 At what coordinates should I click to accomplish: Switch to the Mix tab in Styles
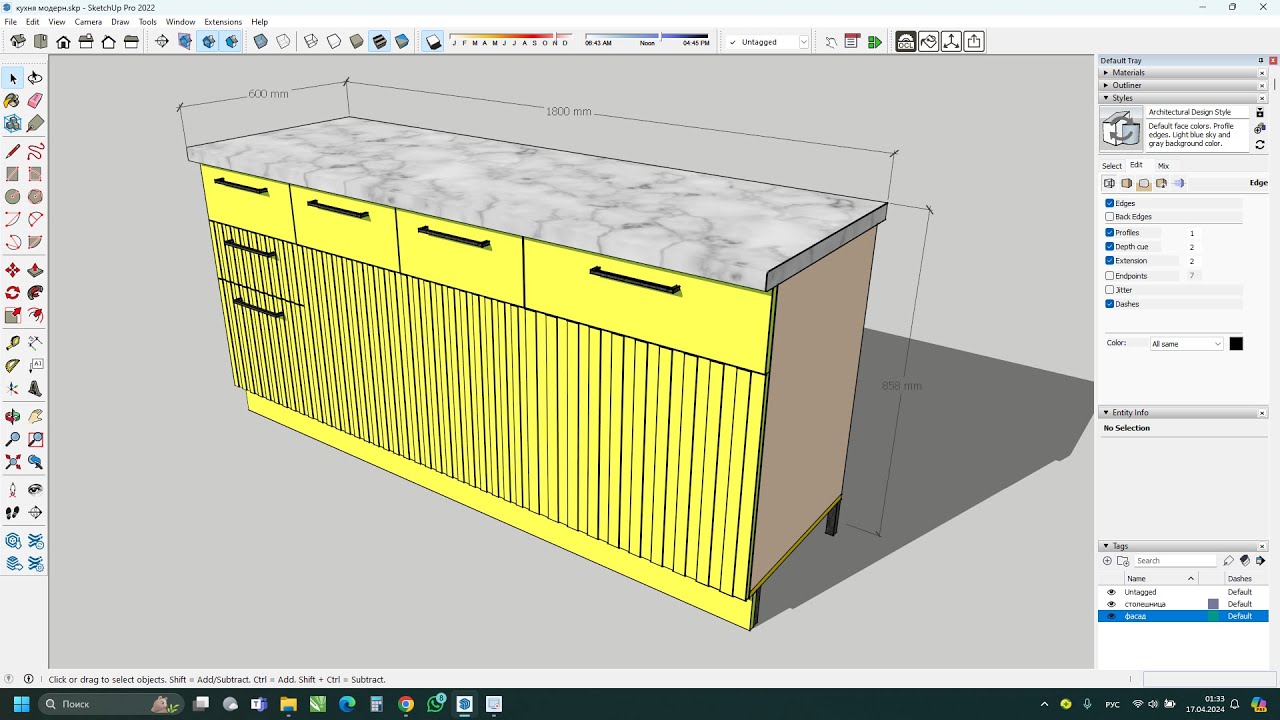(1163, 166)
